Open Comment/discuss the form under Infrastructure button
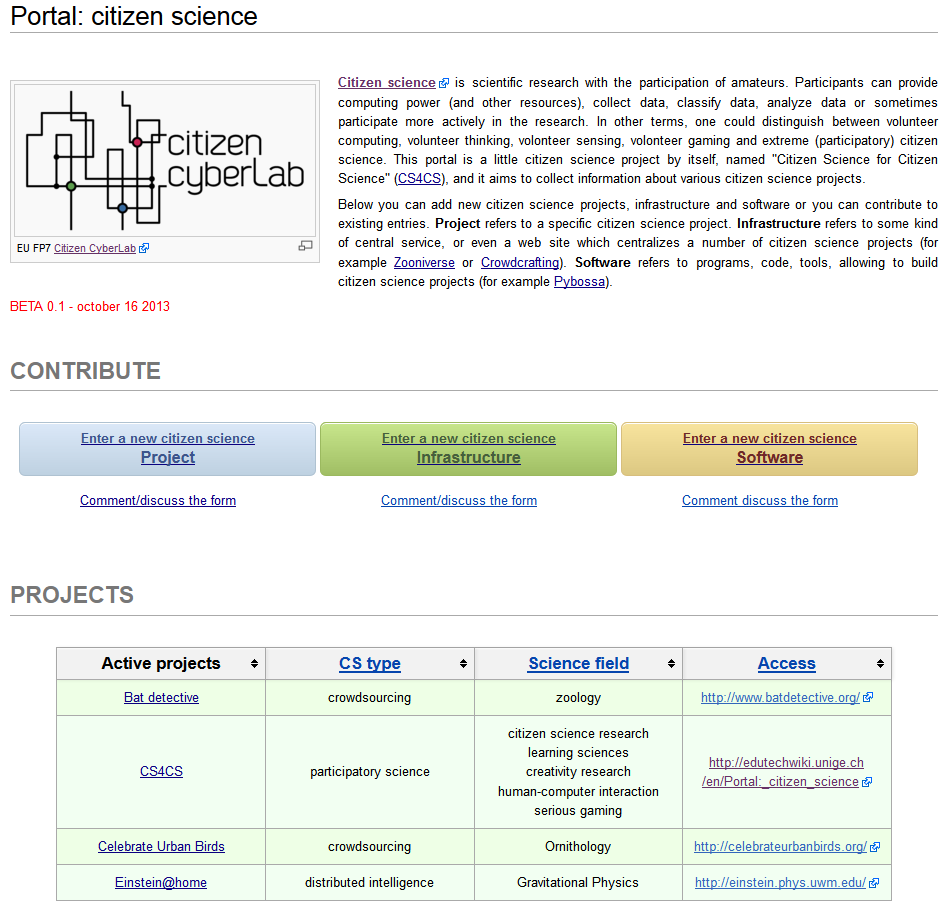 tap(459, 500)
